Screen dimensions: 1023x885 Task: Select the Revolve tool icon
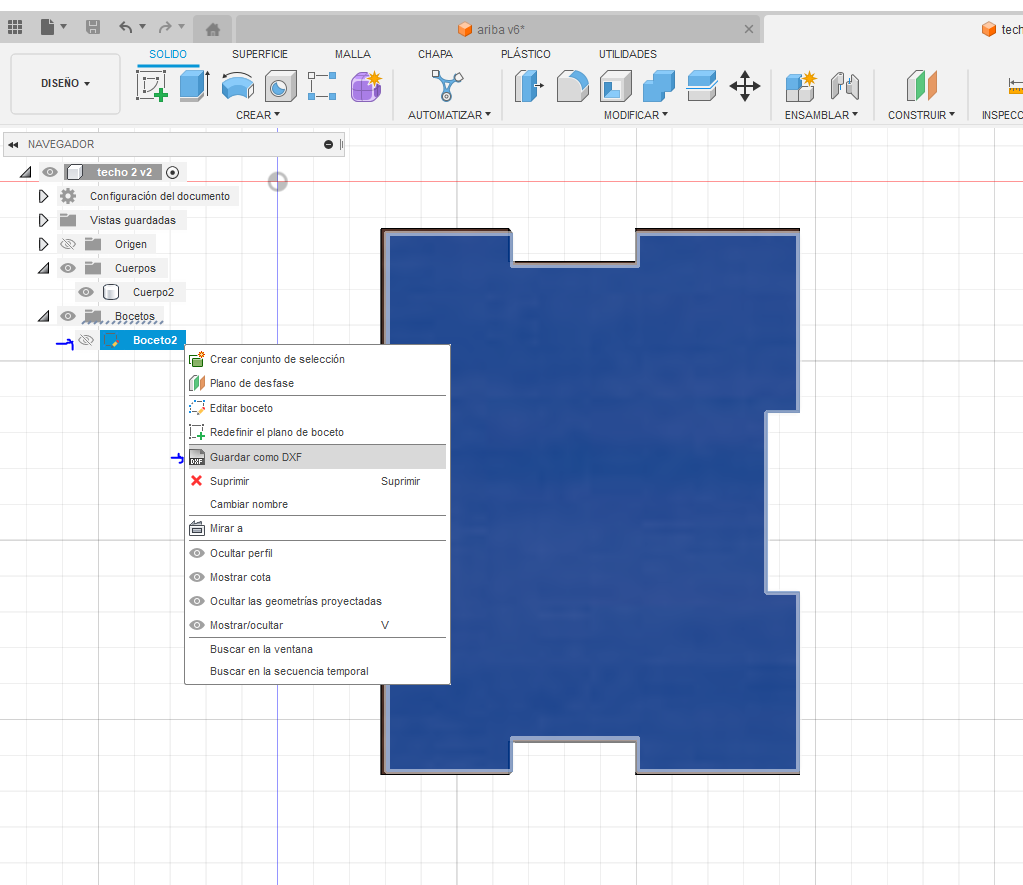point(237,86)
